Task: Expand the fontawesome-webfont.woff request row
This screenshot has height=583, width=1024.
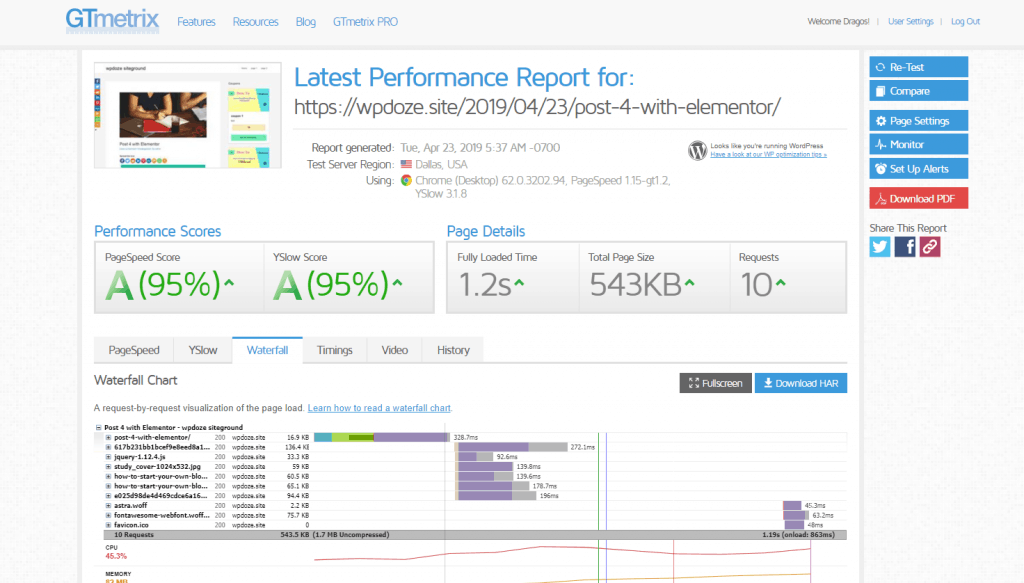Action: [108, 515]
